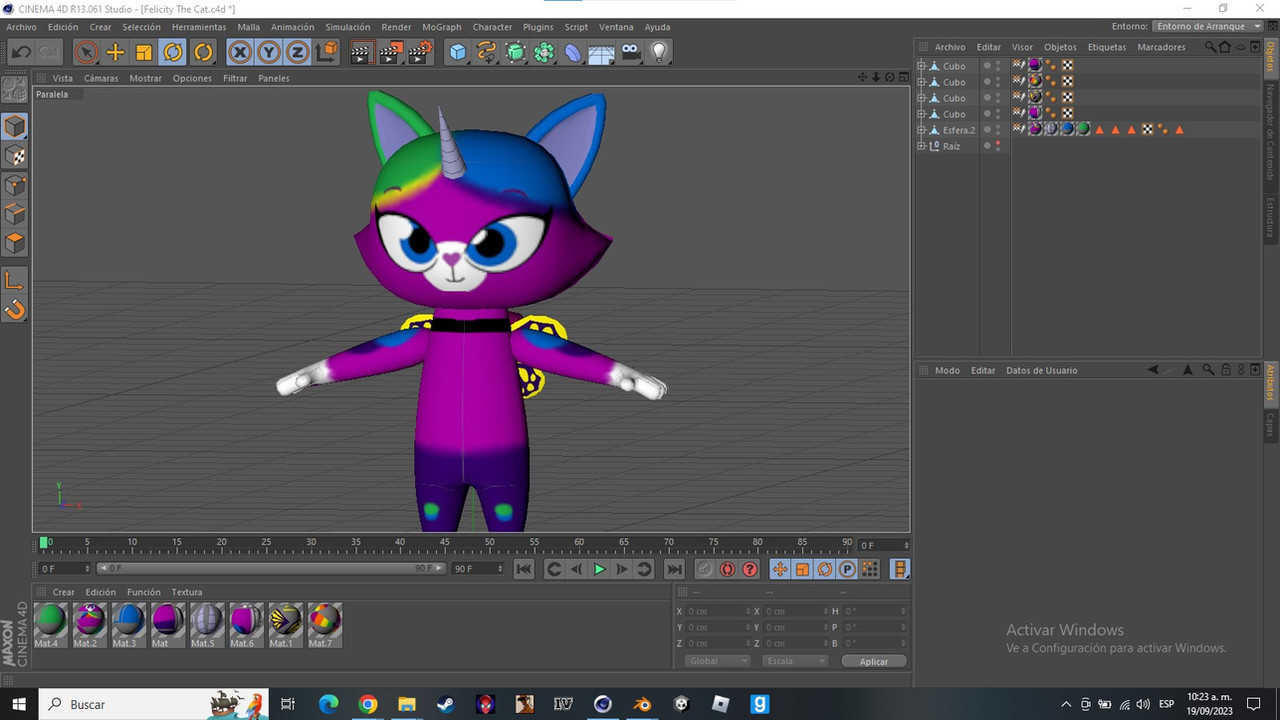The width and height of the screenshot is (1280, 720).
Task: Click the timeline preview range bar
Action: click(271, 568)
